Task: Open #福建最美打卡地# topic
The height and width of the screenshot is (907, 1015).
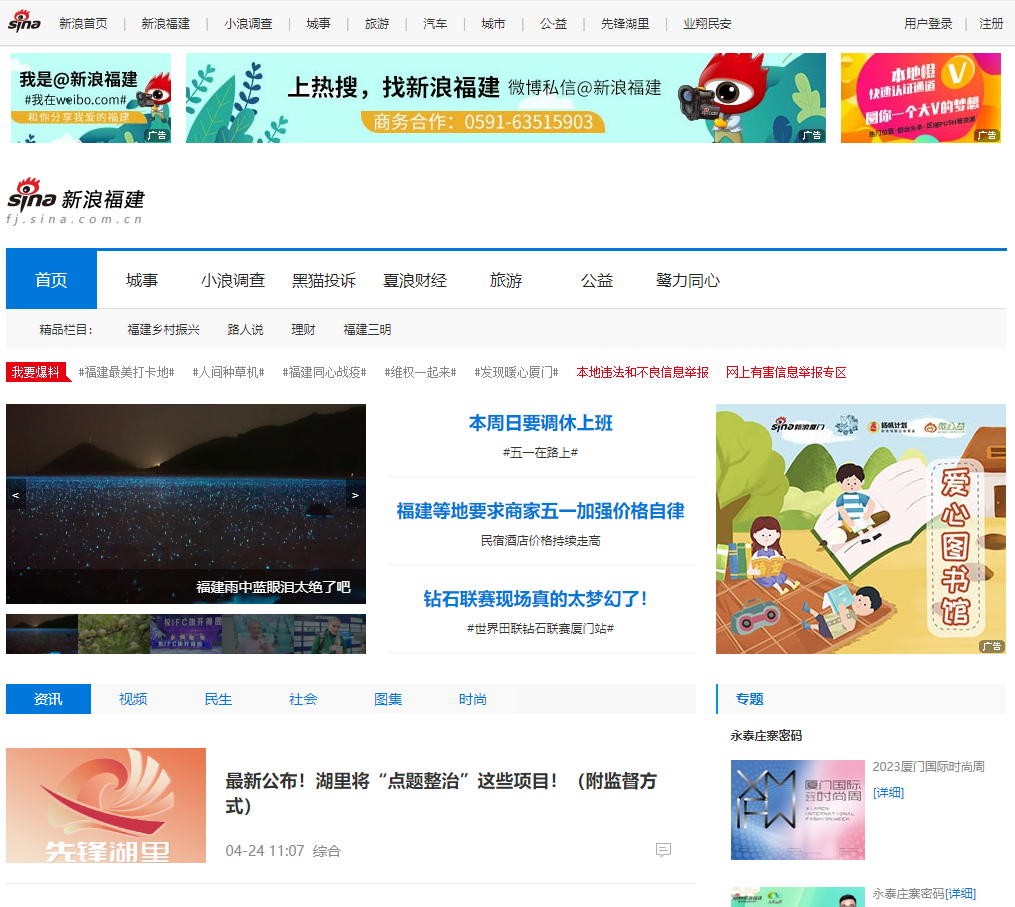Action: (x=126, y=372)
